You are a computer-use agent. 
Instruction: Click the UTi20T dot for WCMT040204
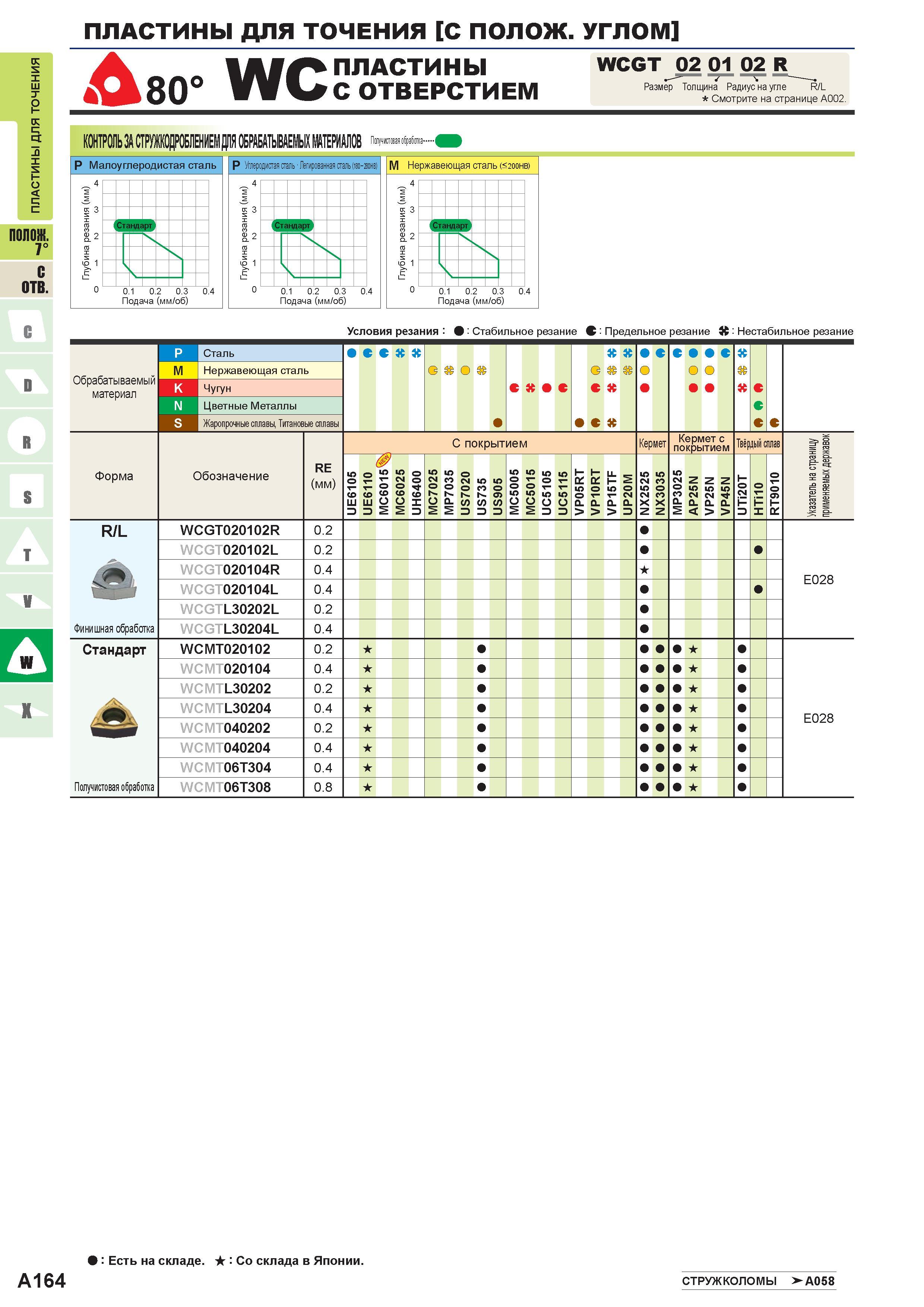coord(742,748)
